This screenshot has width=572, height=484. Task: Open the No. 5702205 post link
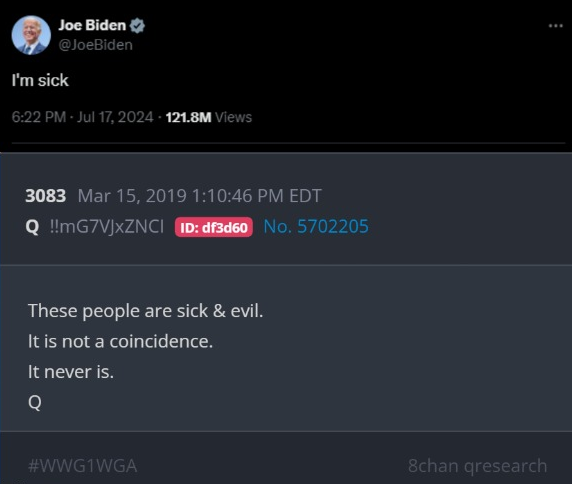pyautogui.click(x=316, y=226)
